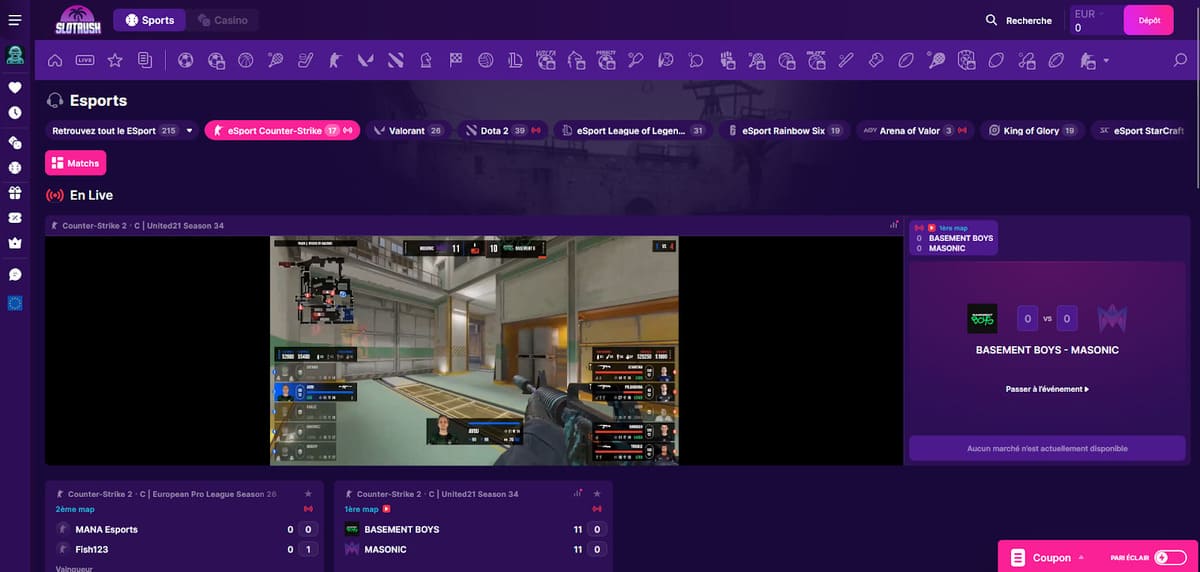Click the live Counter-Strike stream video

click(x=474, y=350)
